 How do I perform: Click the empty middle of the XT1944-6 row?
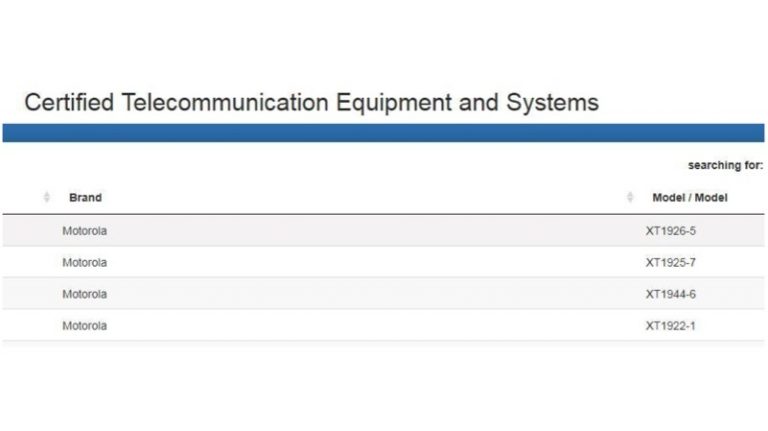(370, 294)
